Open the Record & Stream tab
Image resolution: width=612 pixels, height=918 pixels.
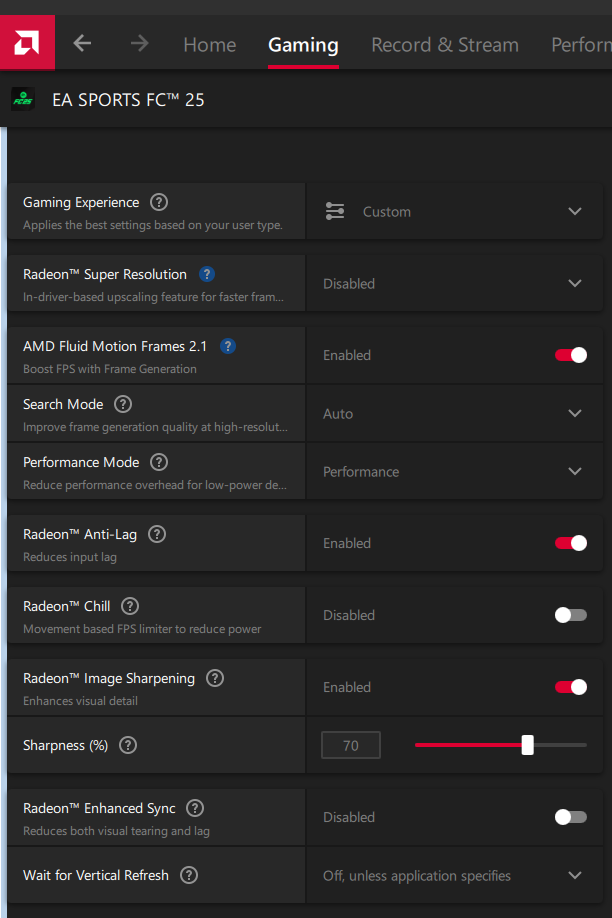[445, 45]
